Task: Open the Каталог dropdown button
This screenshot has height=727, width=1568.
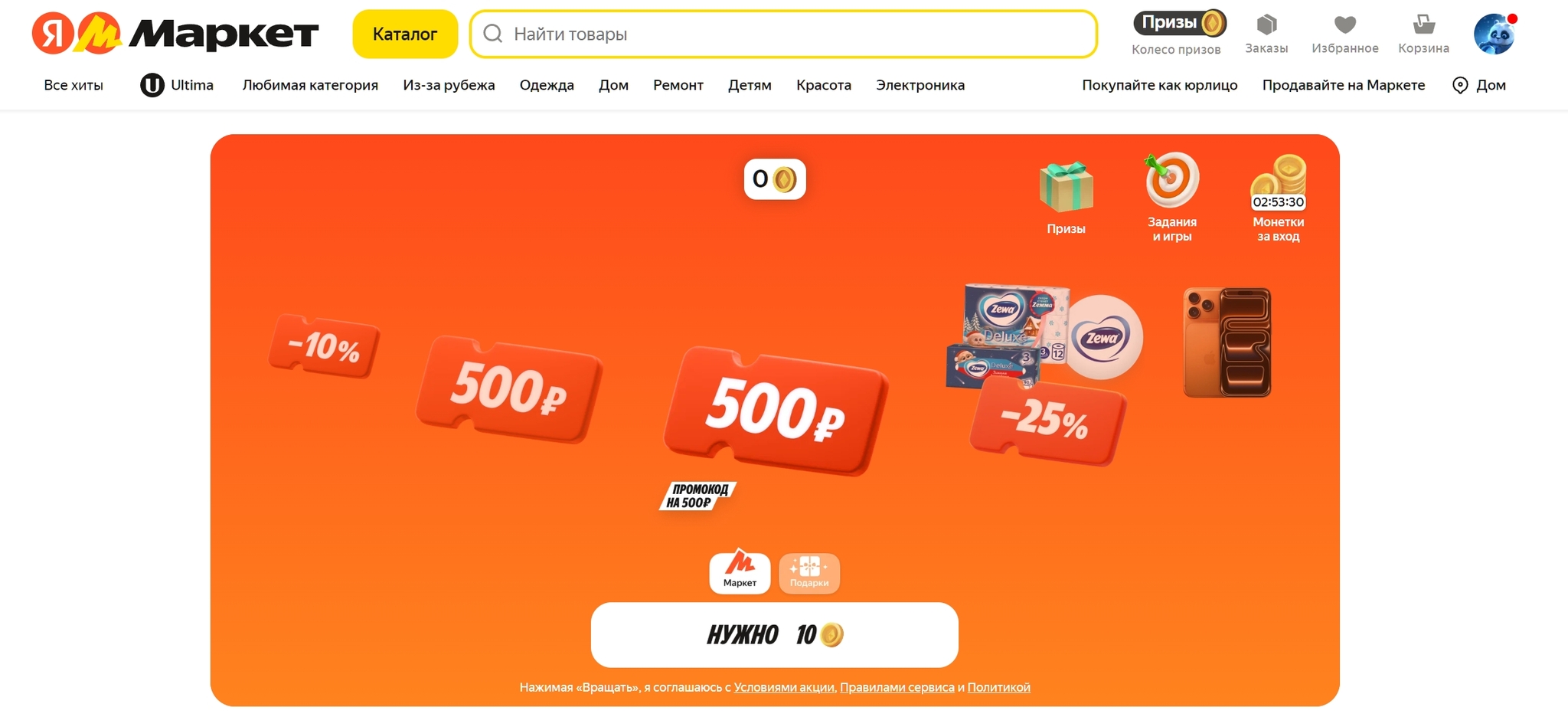Action: pyautogui.click(x=405, y=34)
